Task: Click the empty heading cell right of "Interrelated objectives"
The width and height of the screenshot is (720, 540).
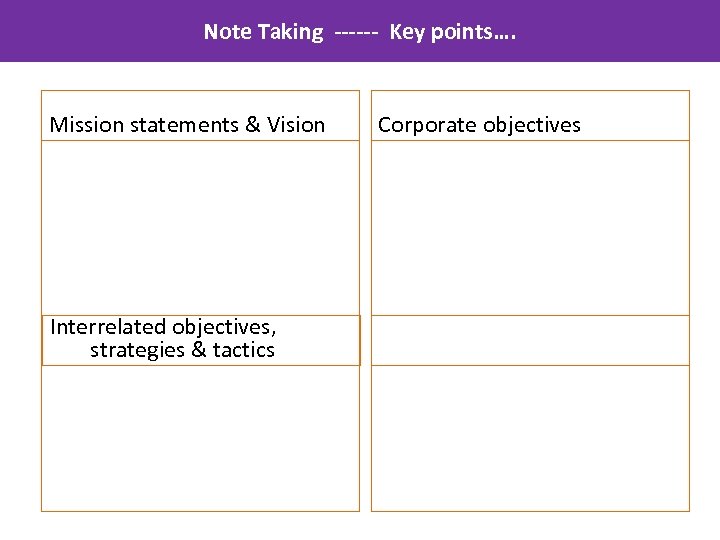Action: [x=530, y=340]
